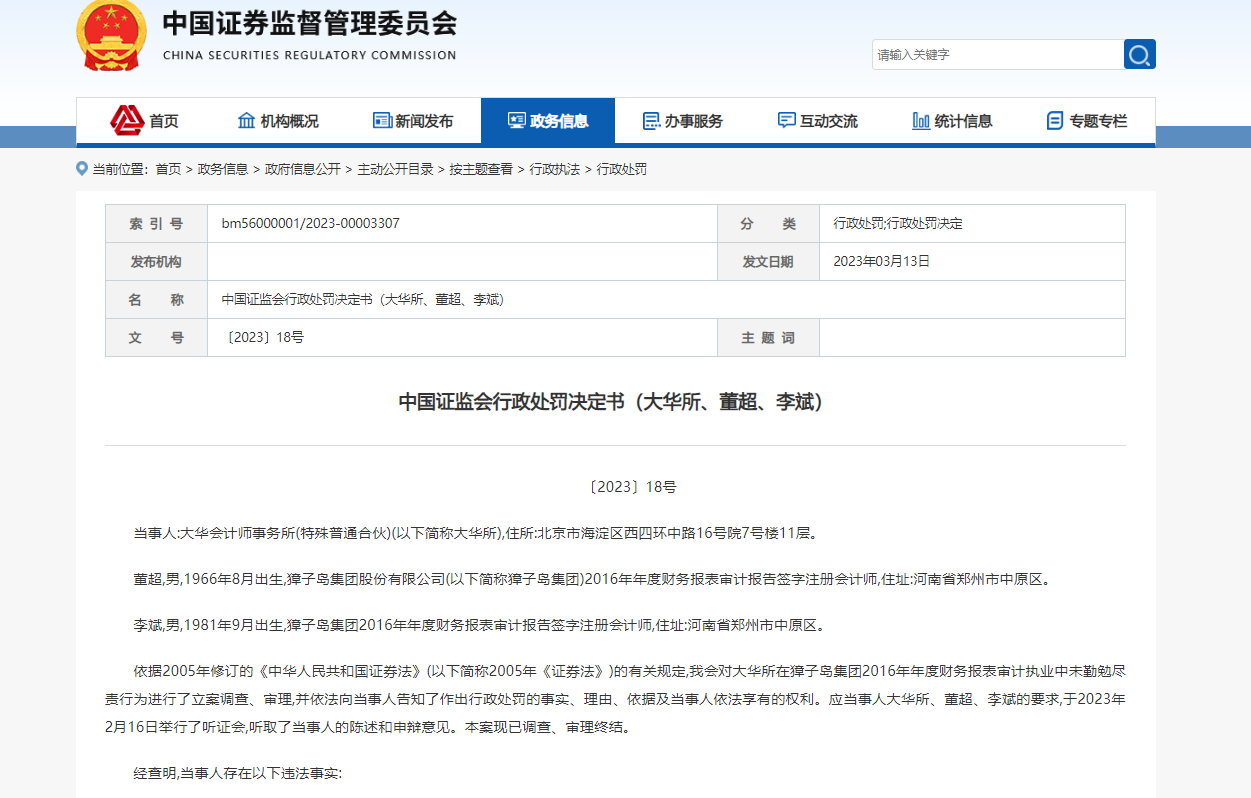Open the 专题专栏 navigation tab

(1087, 121)
